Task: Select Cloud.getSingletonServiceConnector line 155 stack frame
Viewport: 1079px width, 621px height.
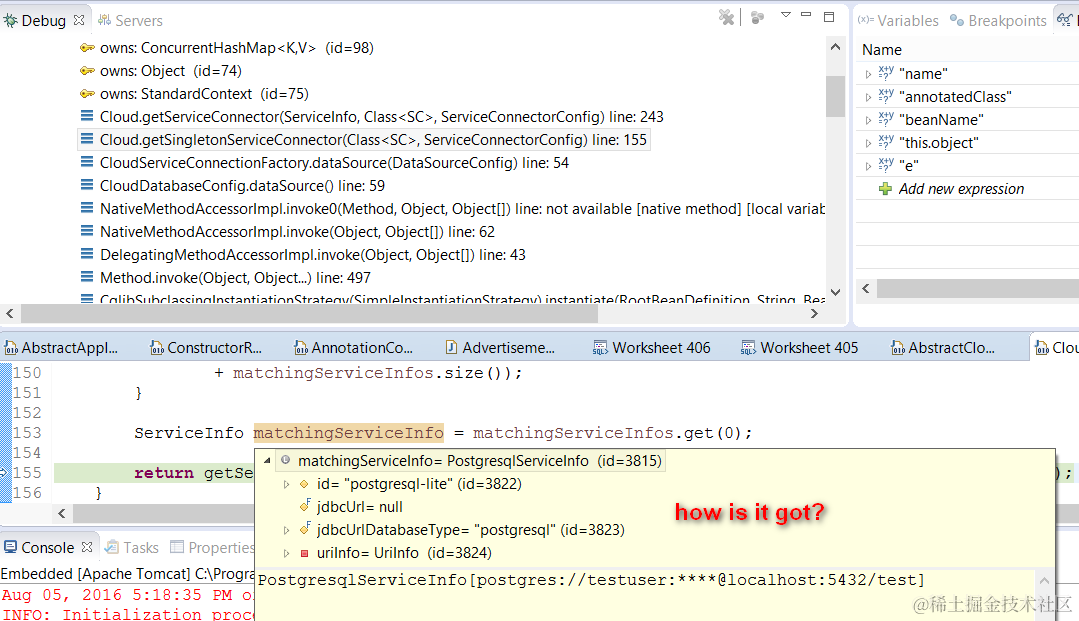Action: coord(373,140)
